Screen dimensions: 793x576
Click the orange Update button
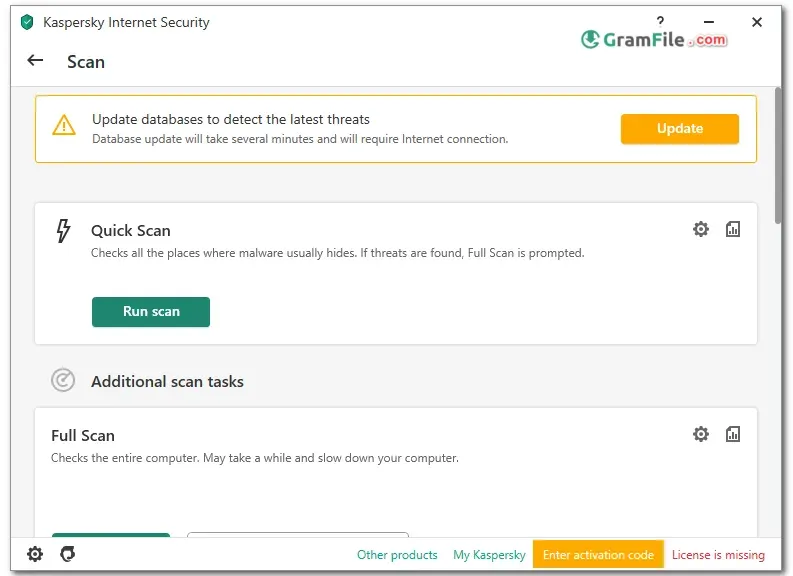coord(680,129)
